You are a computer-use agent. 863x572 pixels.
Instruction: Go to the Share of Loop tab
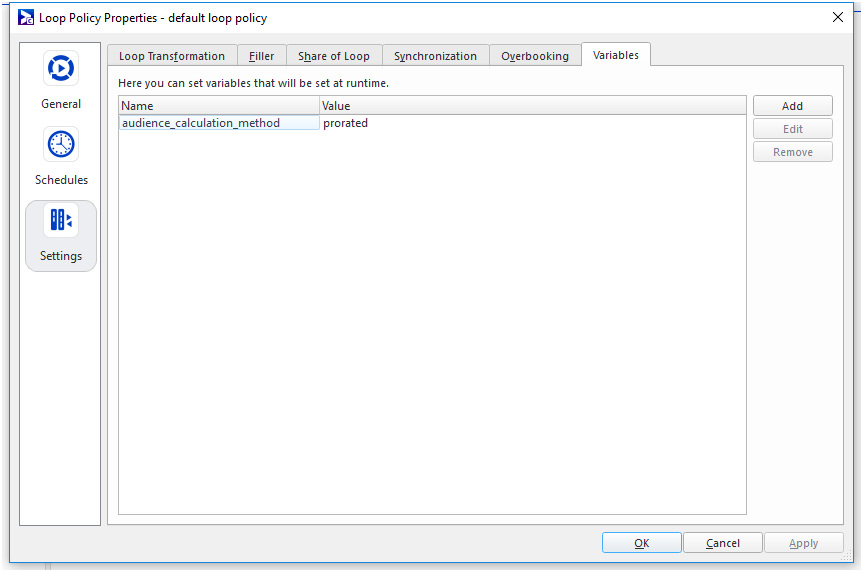(334, 56)
